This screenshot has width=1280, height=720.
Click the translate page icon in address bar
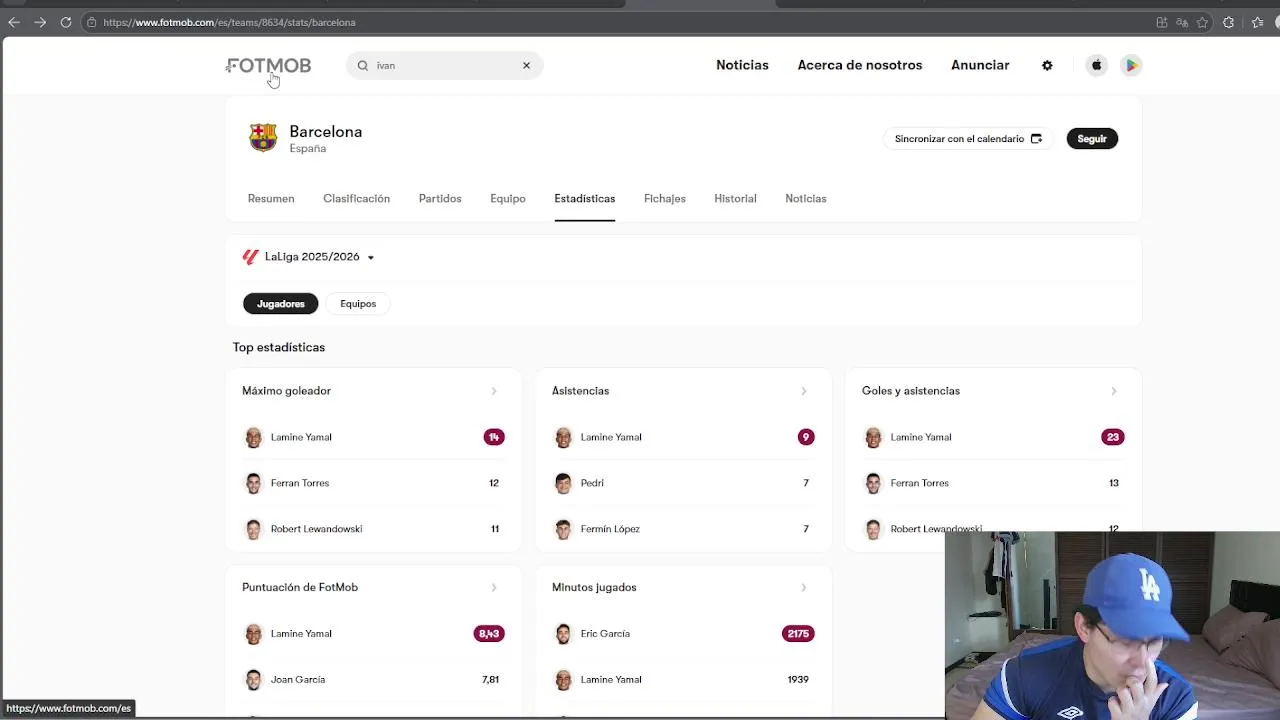(1182, 22)
